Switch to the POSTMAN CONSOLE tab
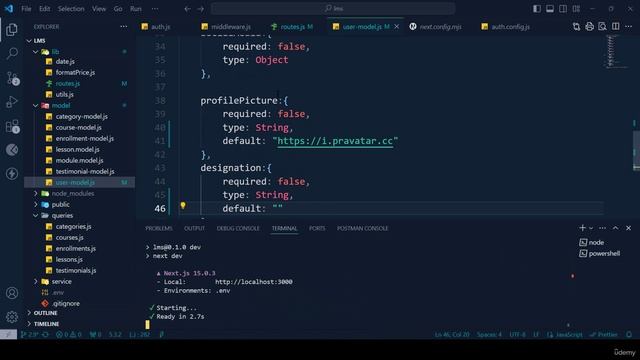The image size is (640, 360). (362, 228)
